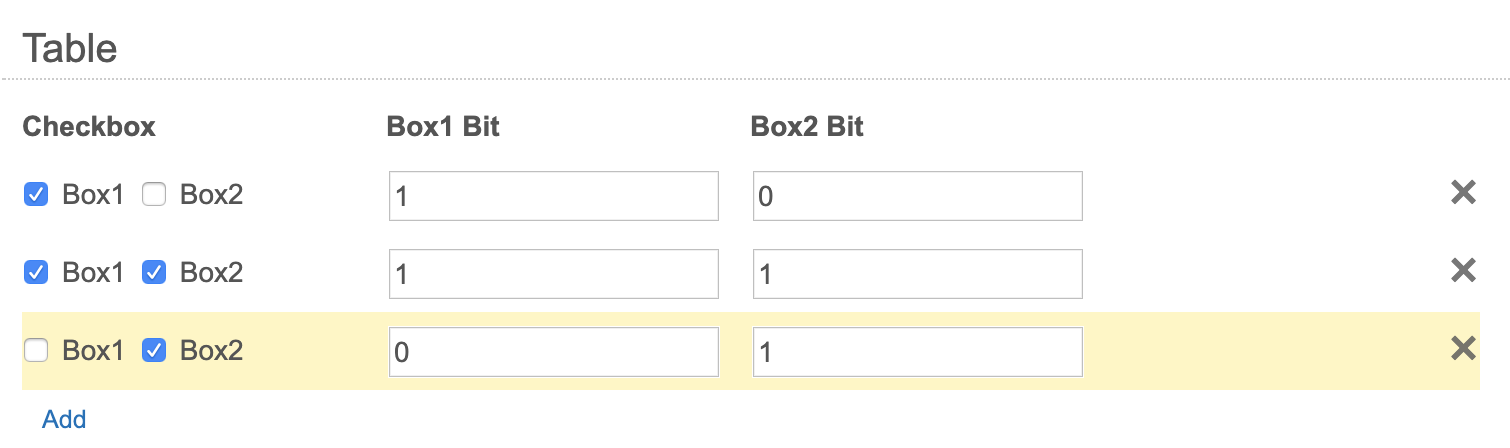Click the Checkbox column header
The width and height of the screenshot is (1510, 448).
(x=89, y=127)
